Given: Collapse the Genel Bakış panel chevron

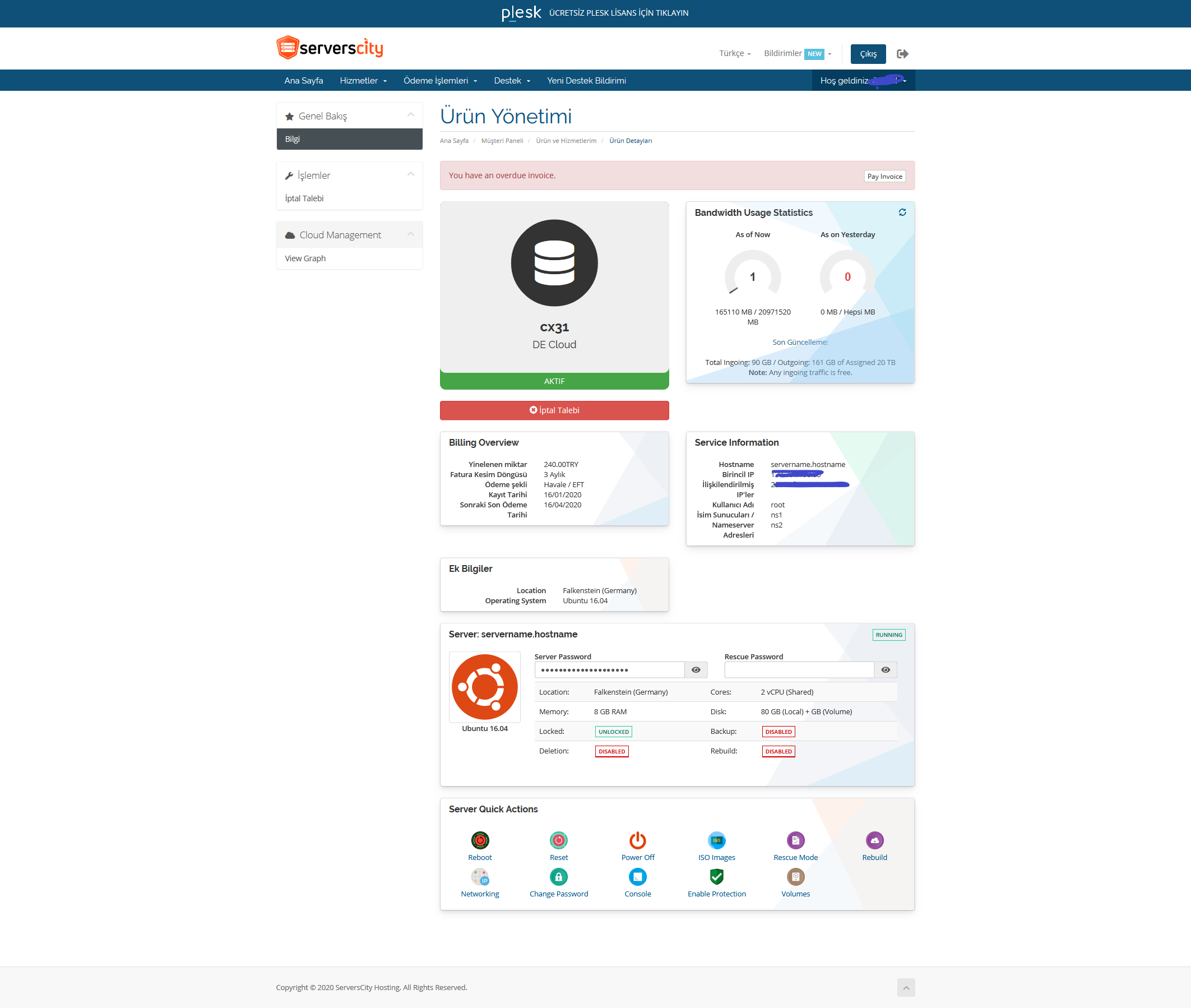Looking at the screenshot, I should pyautogui.click(x=411, y=115).
